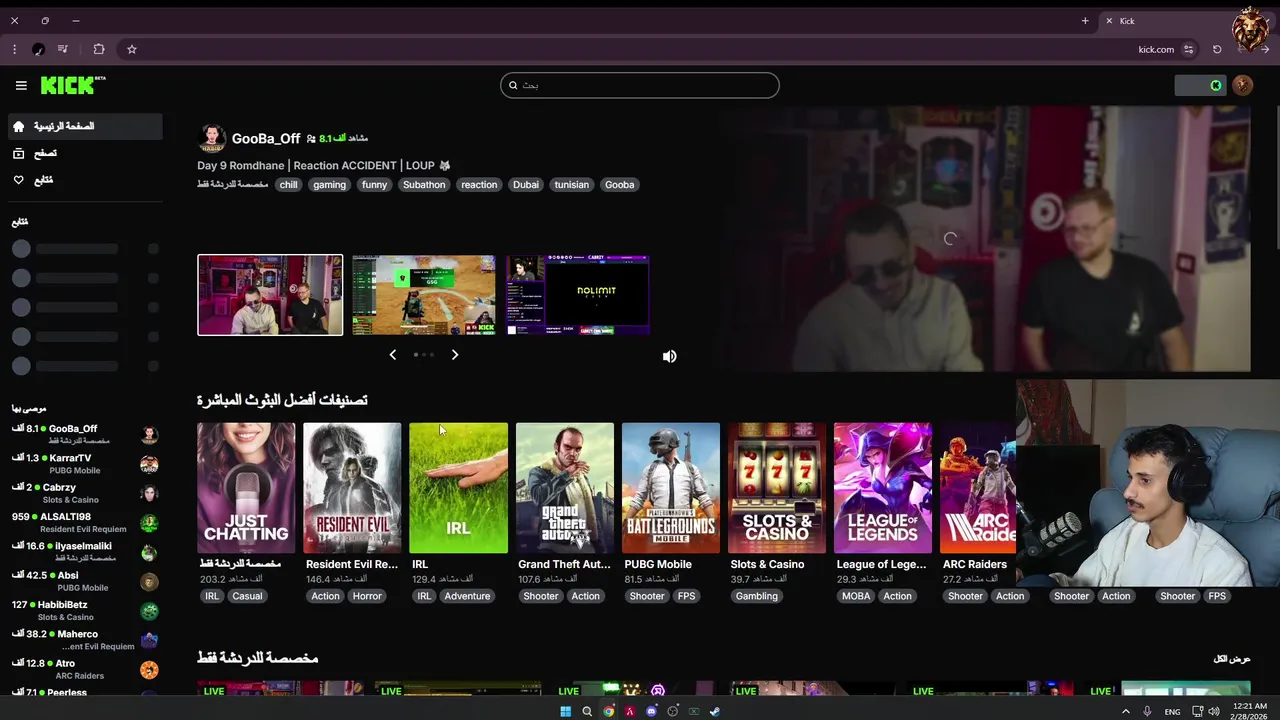1280x720 pixels.
Task: Open the Kick hamburger sidebar menu
Action: 21,85
